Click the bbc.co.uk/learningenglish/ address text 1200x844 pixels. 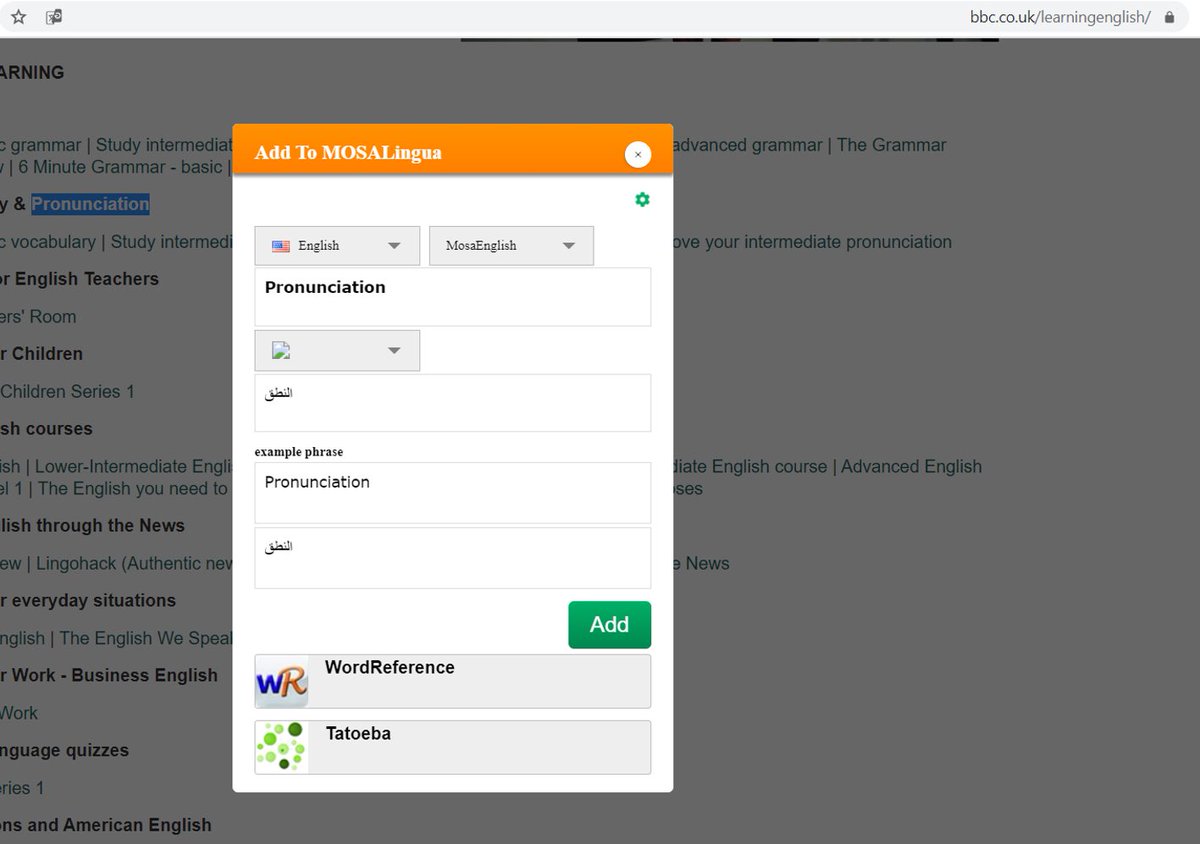point(1060,17)
